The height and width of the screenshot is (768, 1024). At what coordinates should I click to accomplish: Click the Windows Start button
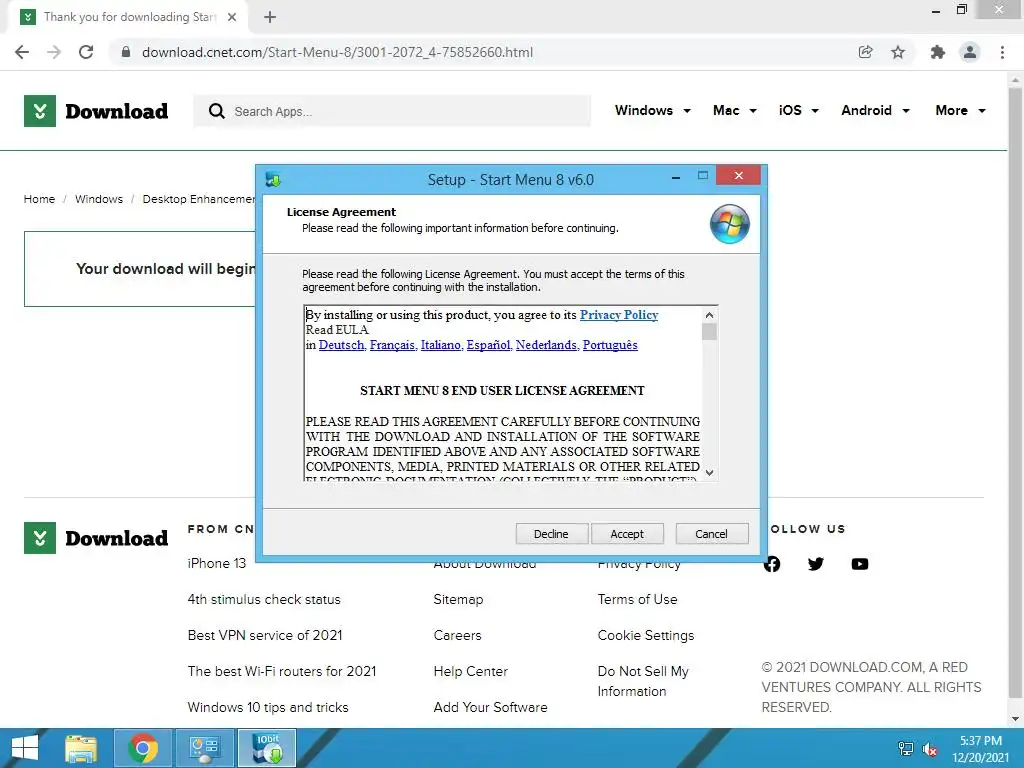[25, 748]
